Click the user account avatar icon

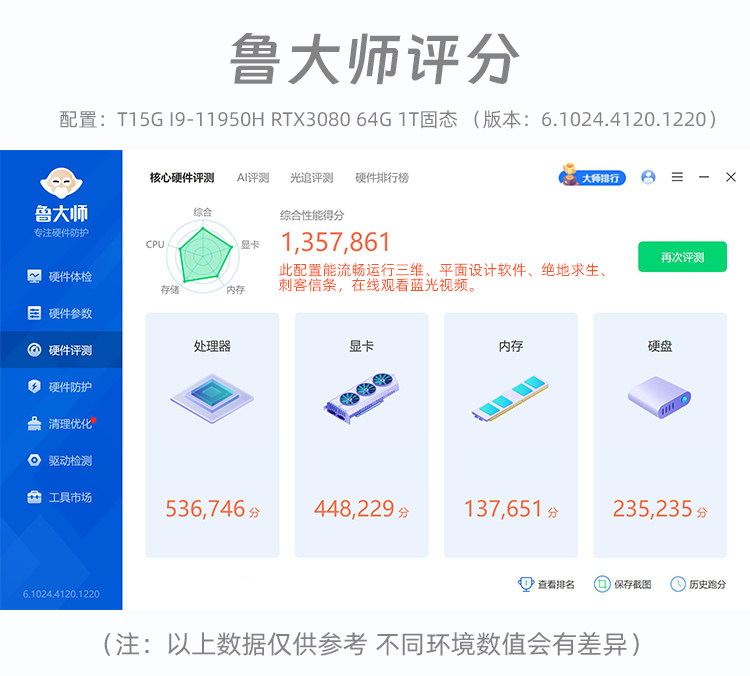(x=648, y=177)
